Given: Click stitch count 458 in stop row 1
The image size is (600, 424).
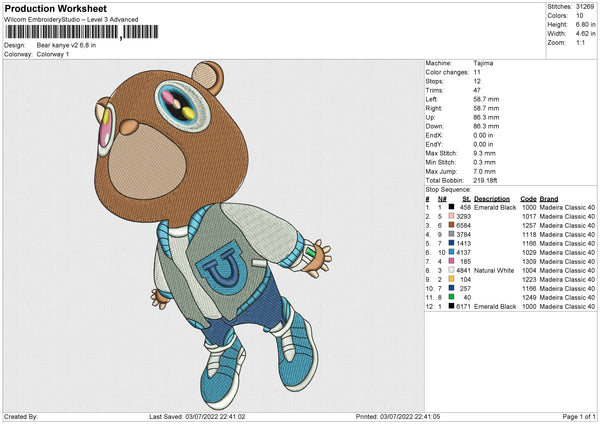Looking at the screenshot, I should click(x=465, y=207).
